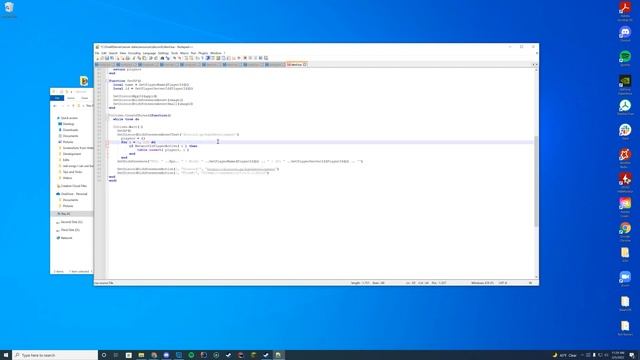Select Development folder in Explorer pane
This screenshot has width=640, height=360.
(x=71, y=154)
